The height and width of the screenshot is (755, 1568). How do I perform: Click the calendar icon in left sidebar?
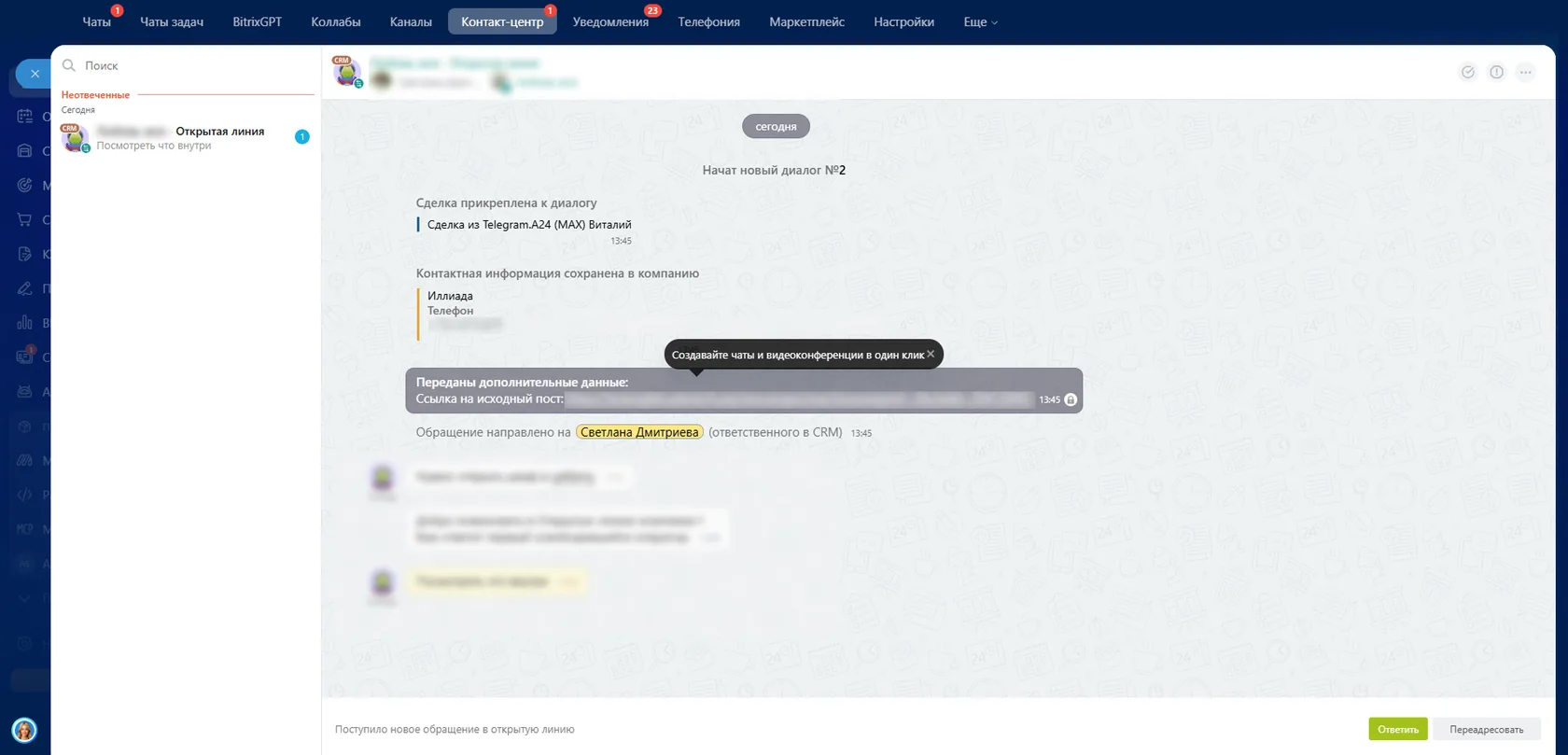click(24, 117)
